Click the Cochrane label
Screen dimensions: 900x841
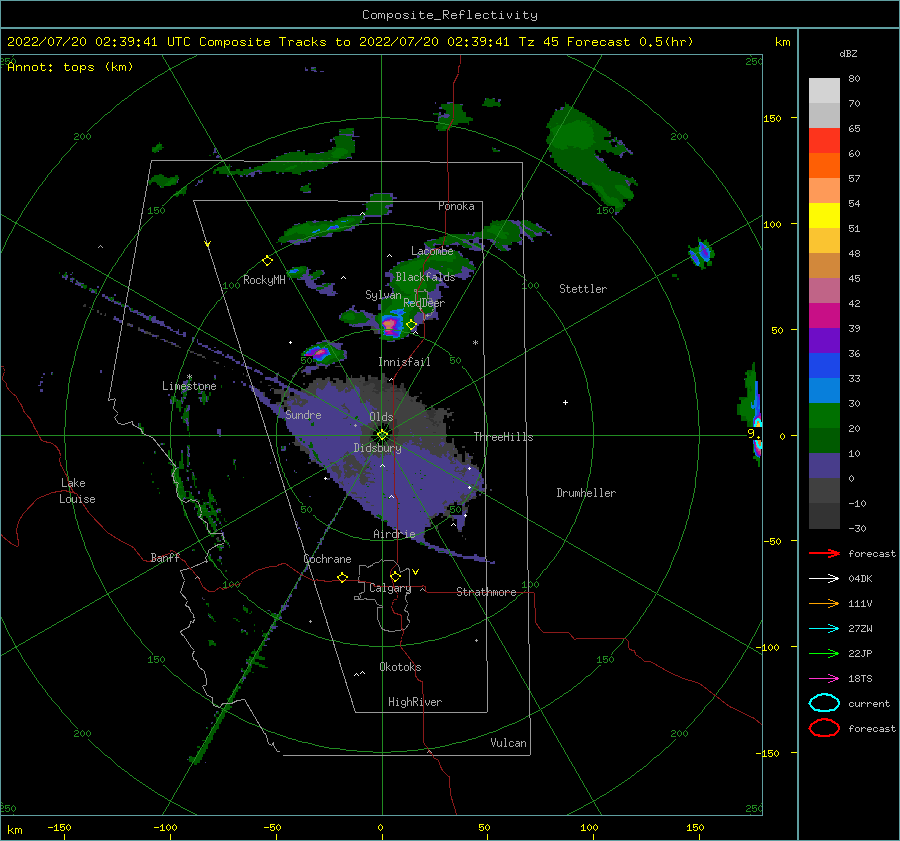(x=327, y=559)
